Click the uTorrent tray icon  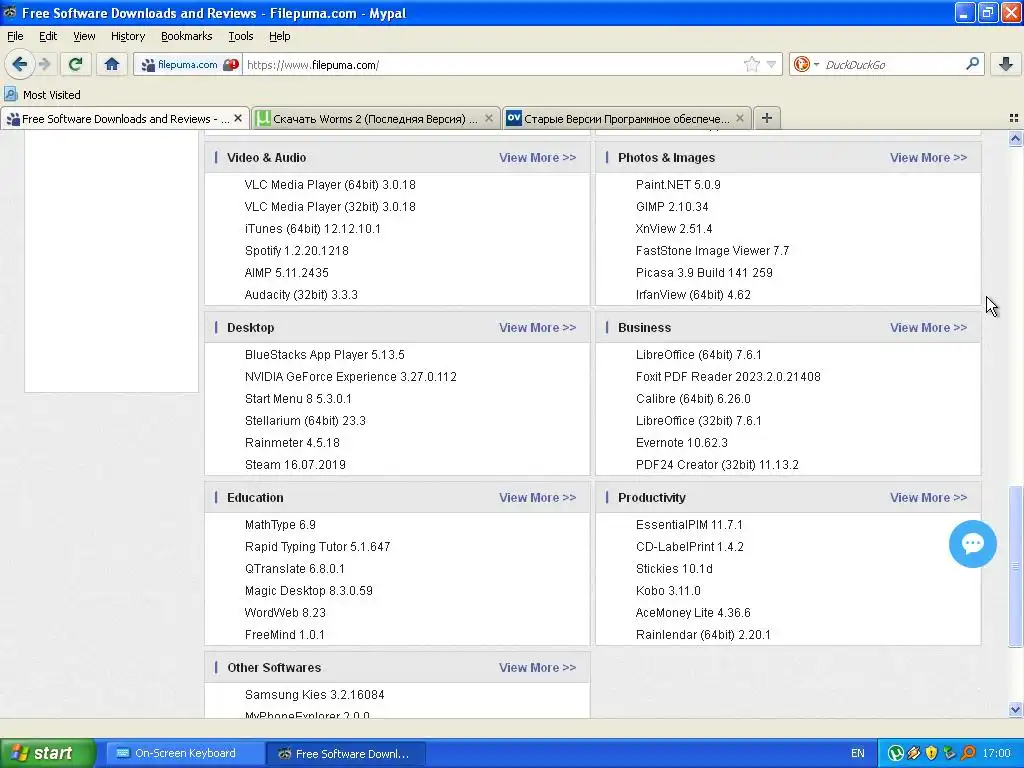[x=895, y=754]
